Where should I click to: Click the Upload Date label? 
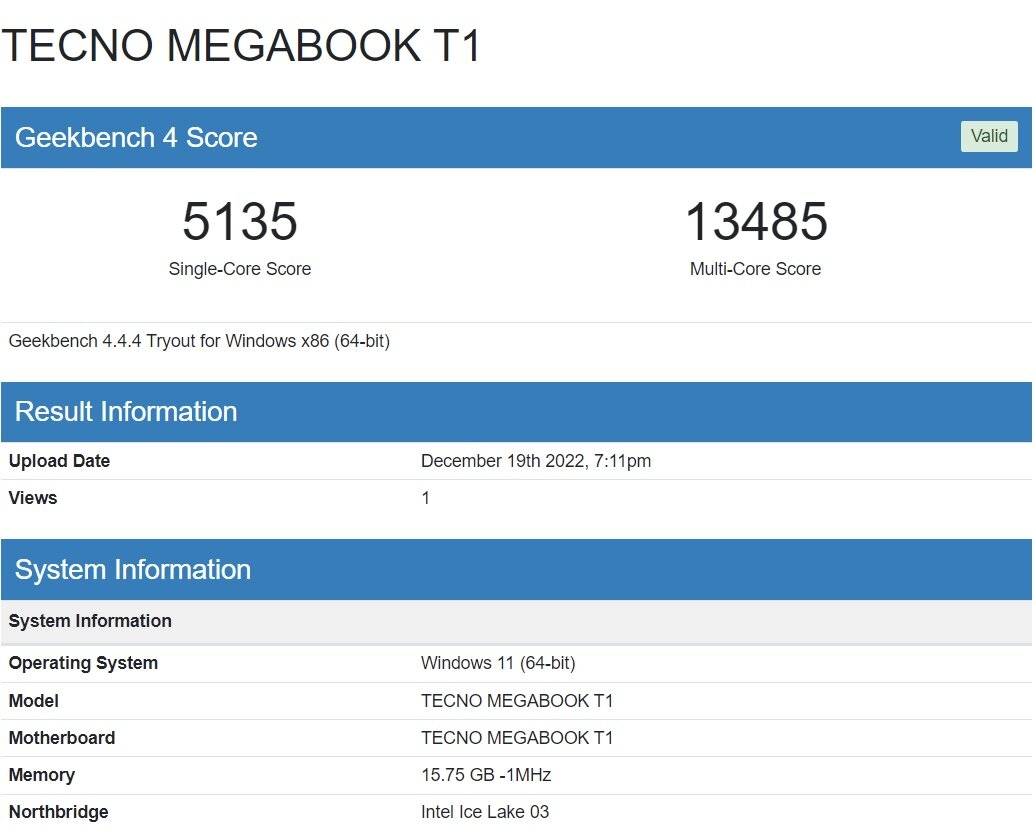point(59,461)
